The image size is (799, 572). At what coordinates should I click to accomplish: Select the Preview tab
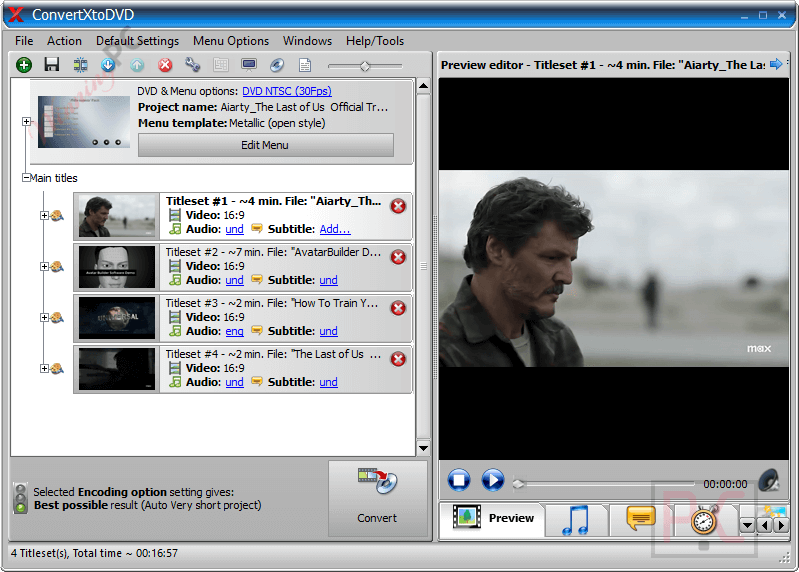click(x=492, y=519)
